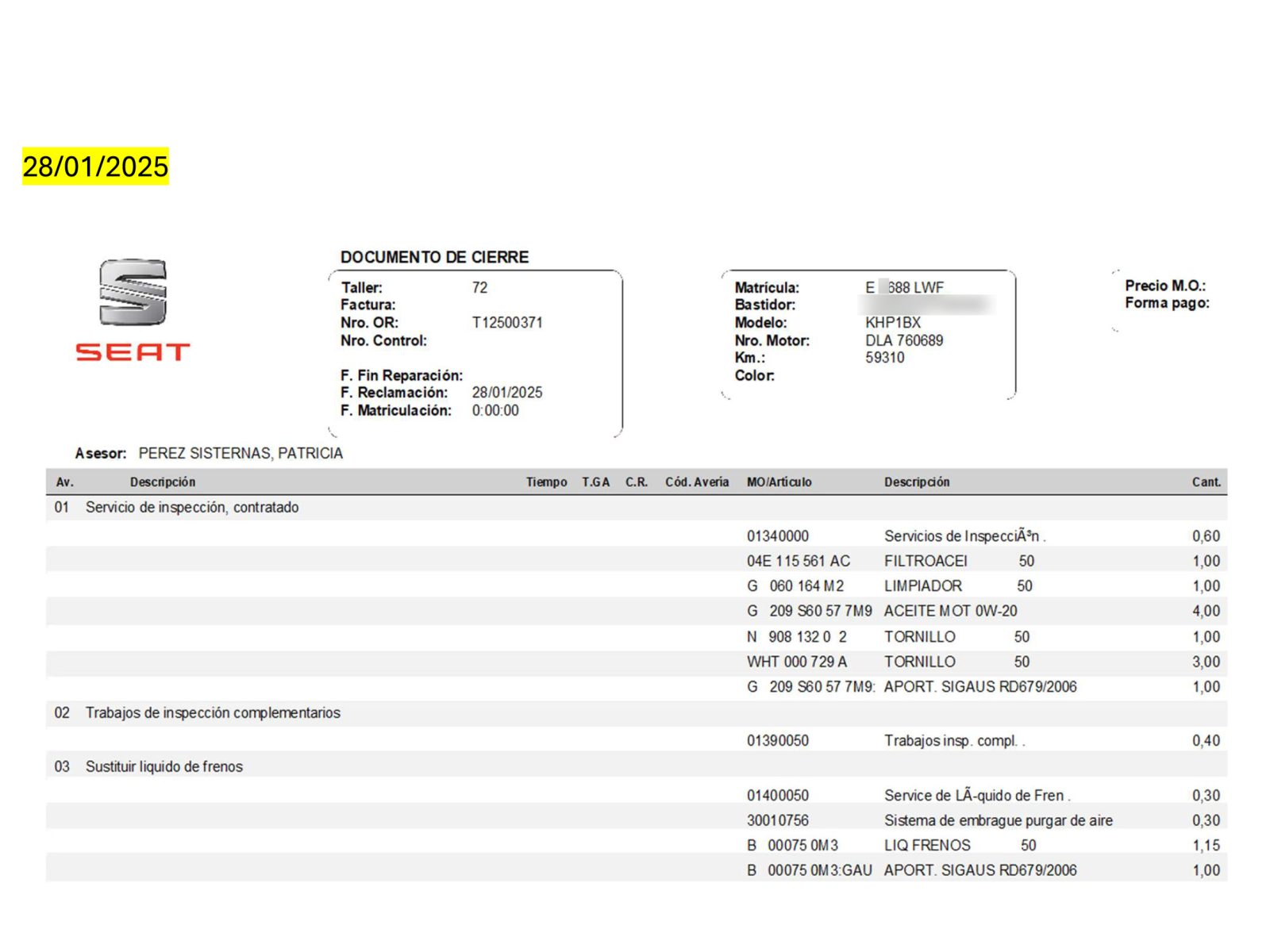Click the Cant. column header
This screenshot has height=952, width=1270.
coord(1206,482)
